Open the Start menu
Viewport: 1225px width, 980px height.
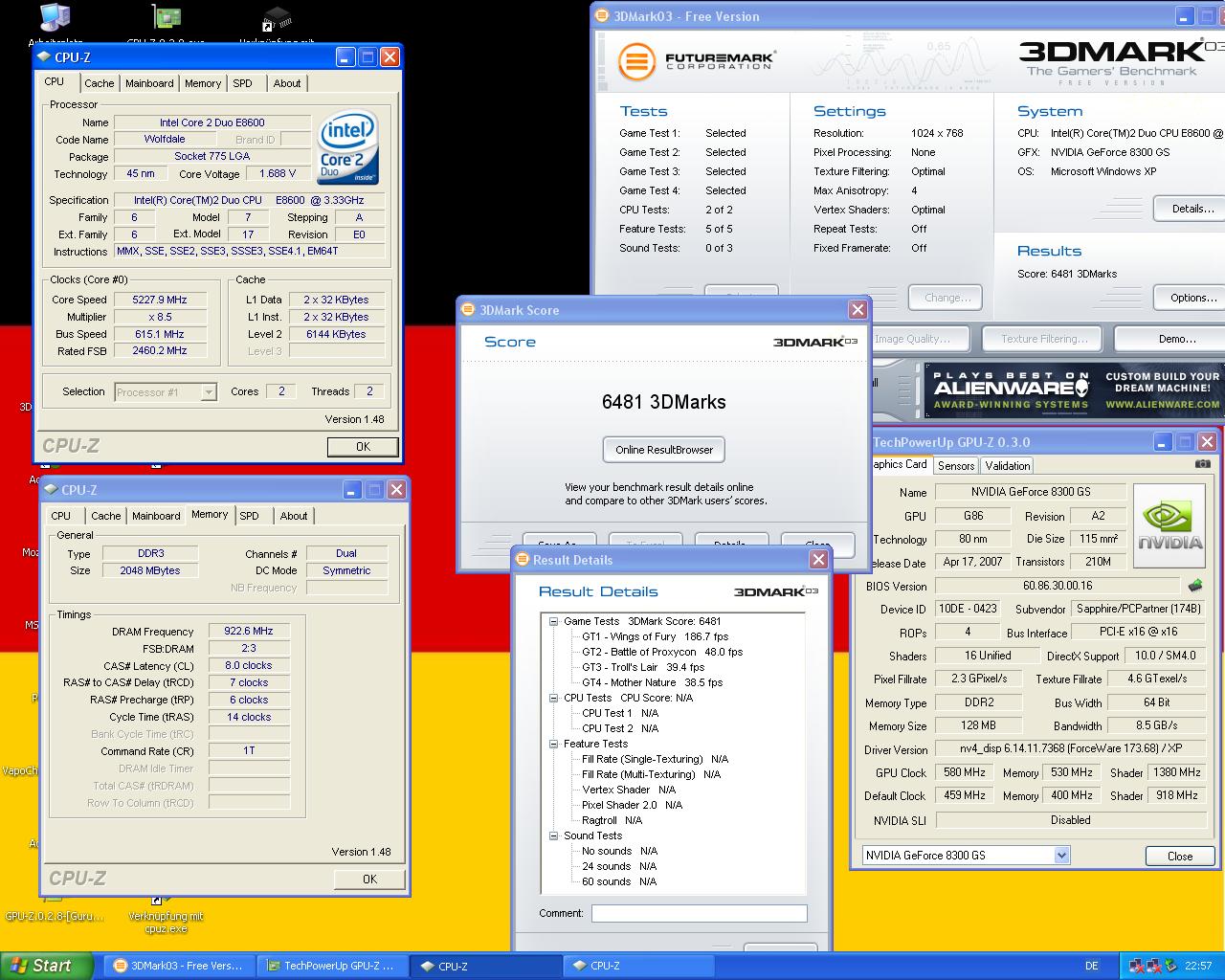tap(47, 966)
